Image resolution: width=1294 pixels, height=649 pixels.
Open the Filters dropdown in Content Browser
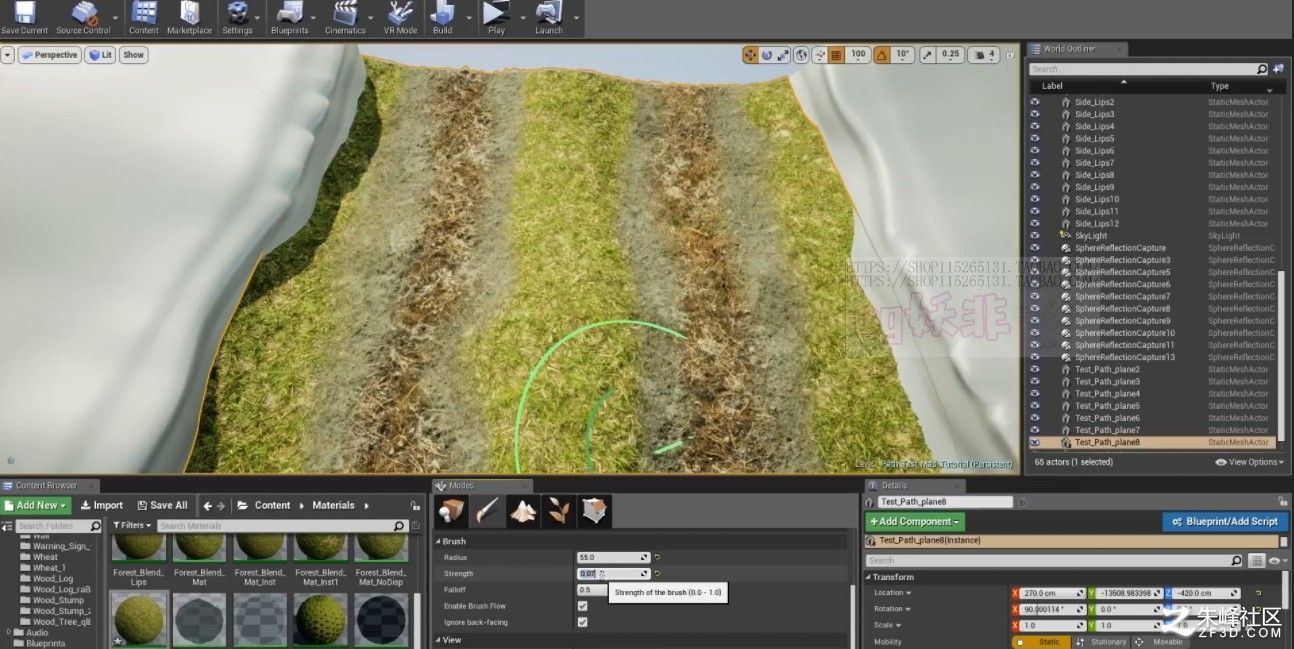pos(132,525)
